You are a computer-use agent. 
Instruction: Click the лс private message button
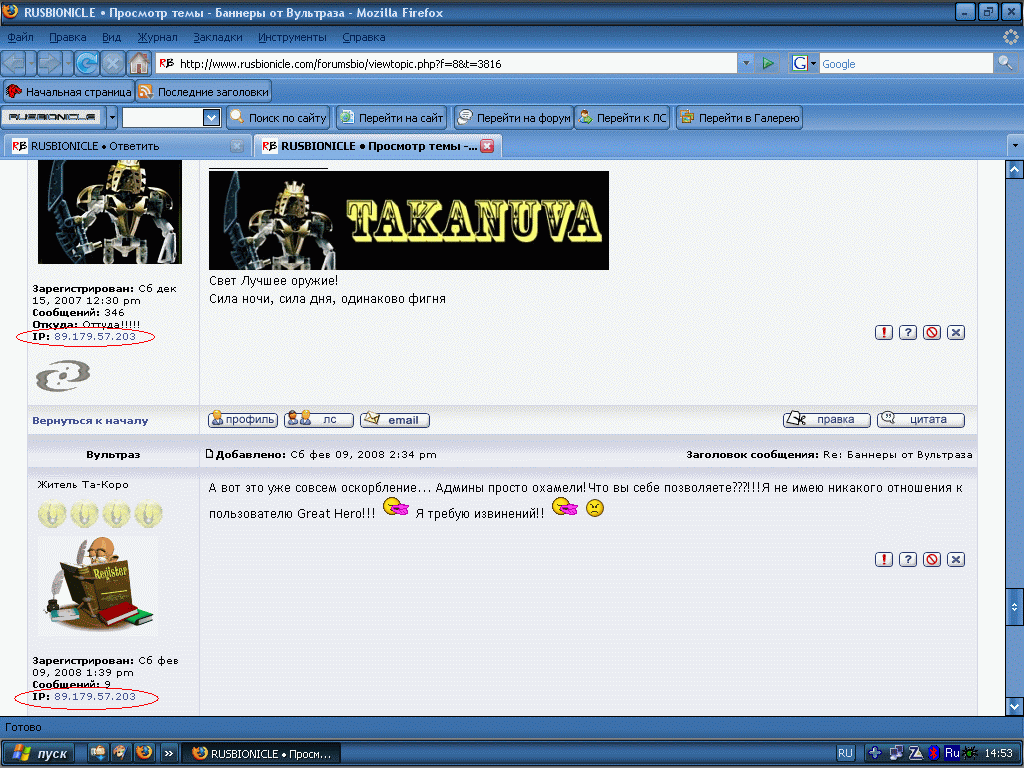319,420
